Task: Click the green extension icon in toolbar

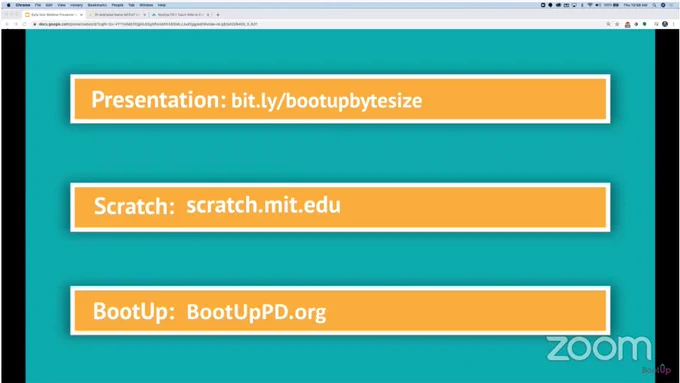Action: click(644, 24)
